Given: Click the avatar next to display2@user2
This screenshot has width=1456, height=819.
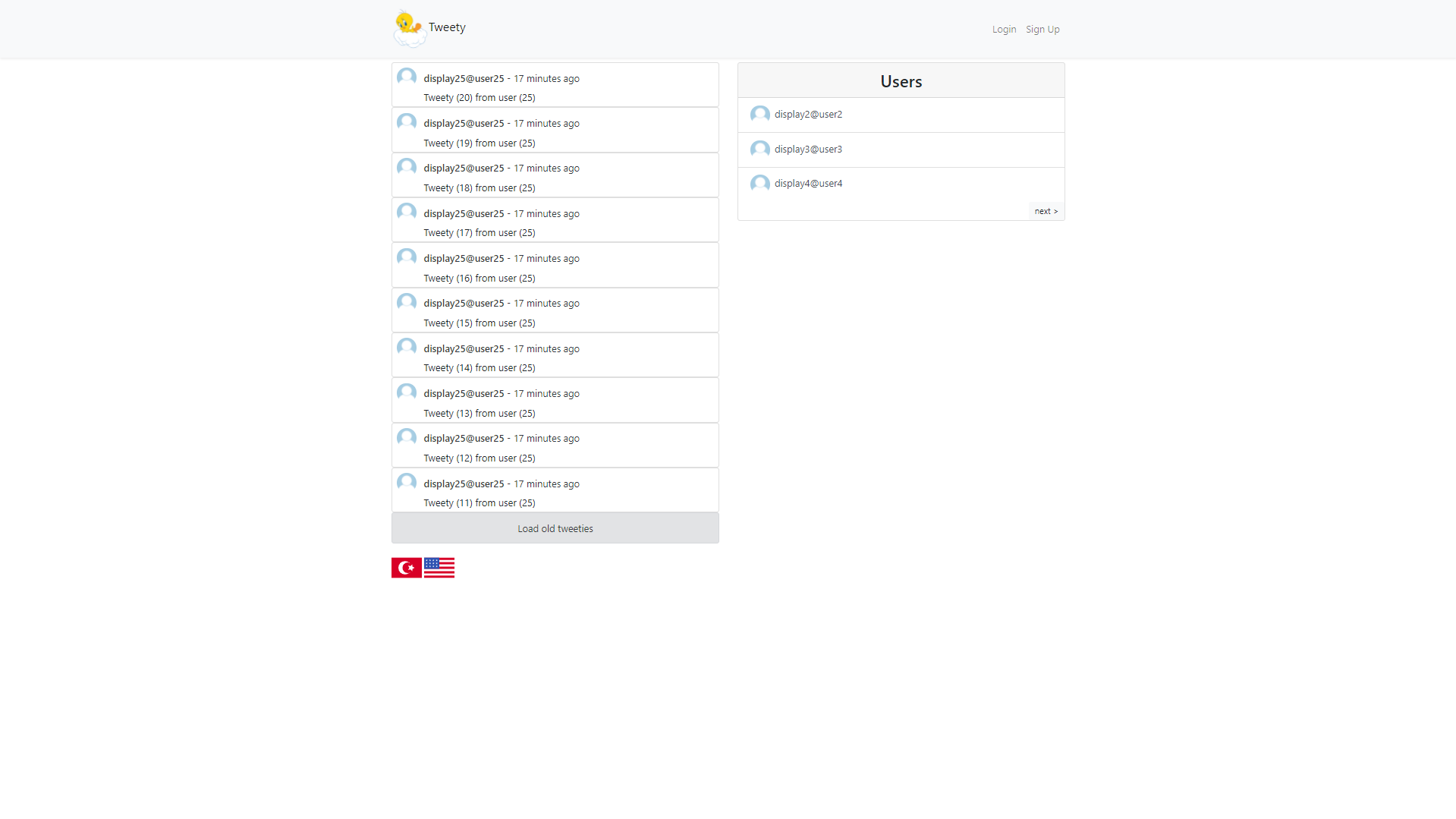Looking at the screenshot, I should [759, 115].
